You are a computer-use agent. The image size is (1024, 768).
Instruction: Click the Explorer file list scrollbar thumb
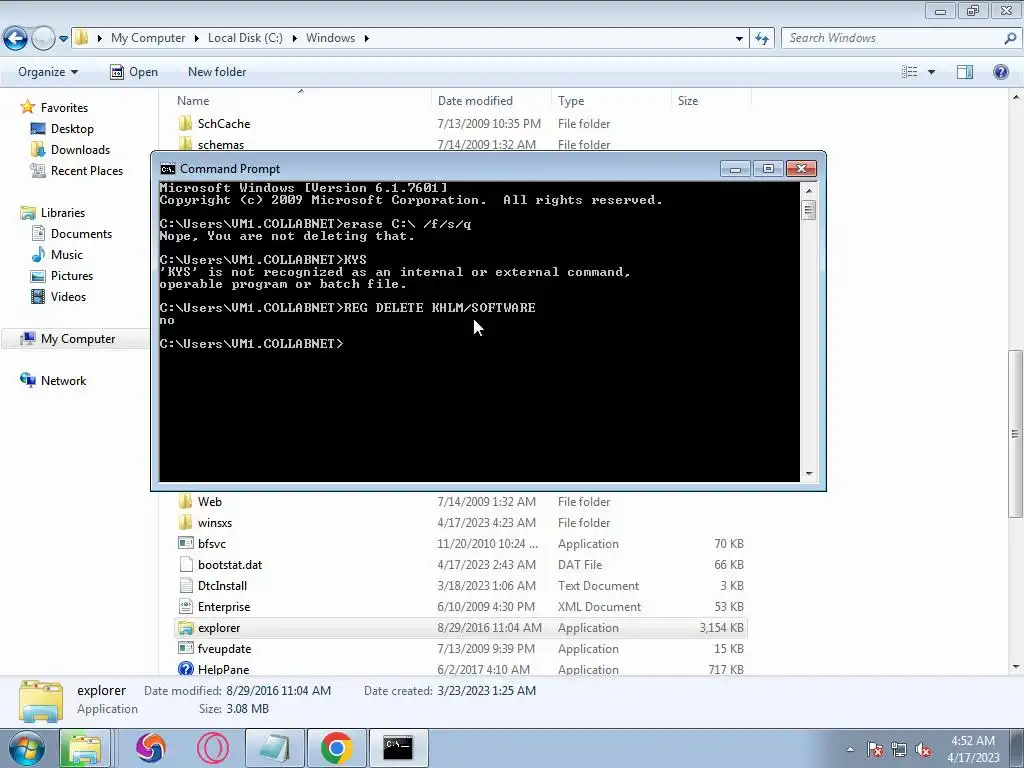[1015, 434]
